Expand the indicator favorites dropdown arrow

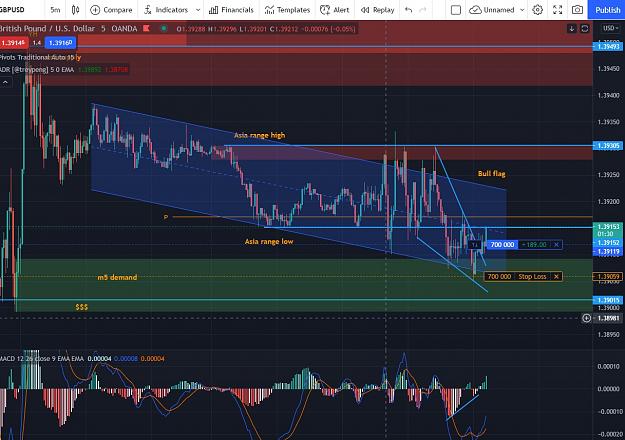(x=198, y=10)
